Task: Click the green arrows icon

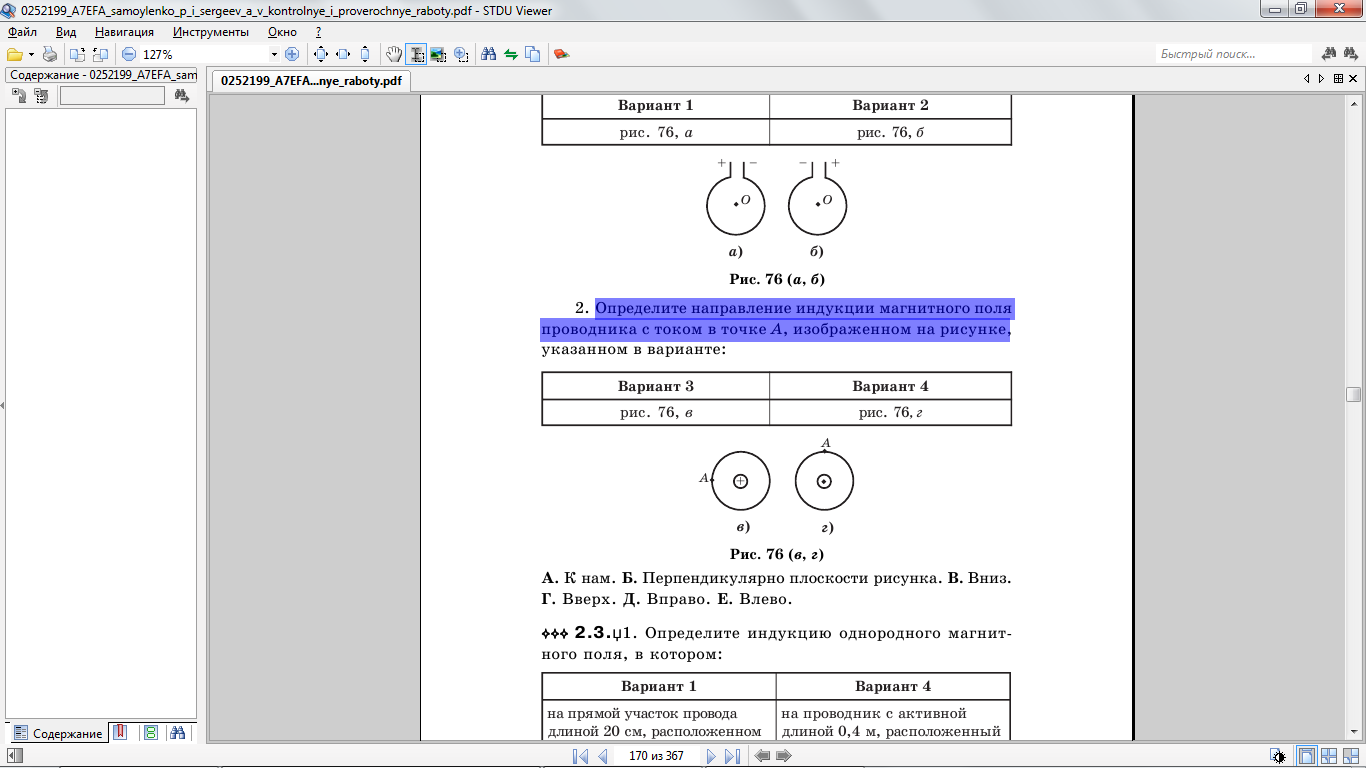Action: [x=511, y=54]
